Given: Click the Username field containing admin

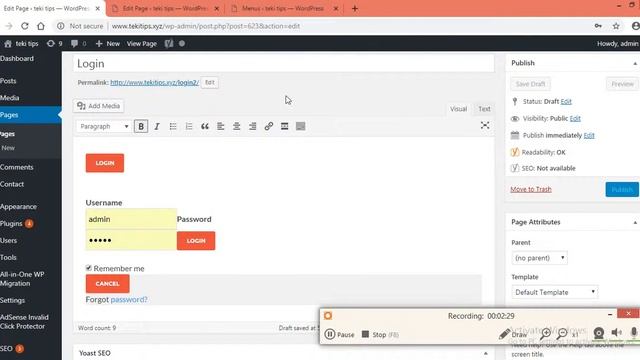Looking at the screenshot, I should coord(131,219).
